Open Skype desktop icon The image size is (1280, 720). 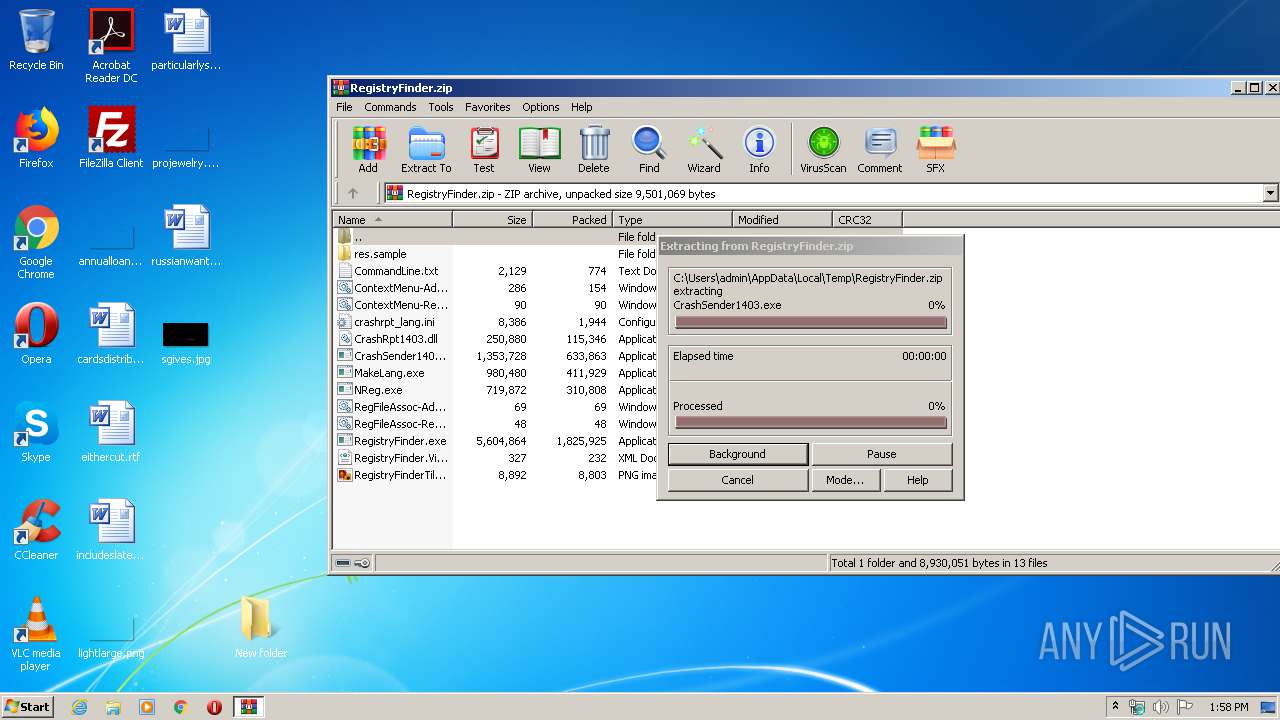coord(36,432)
